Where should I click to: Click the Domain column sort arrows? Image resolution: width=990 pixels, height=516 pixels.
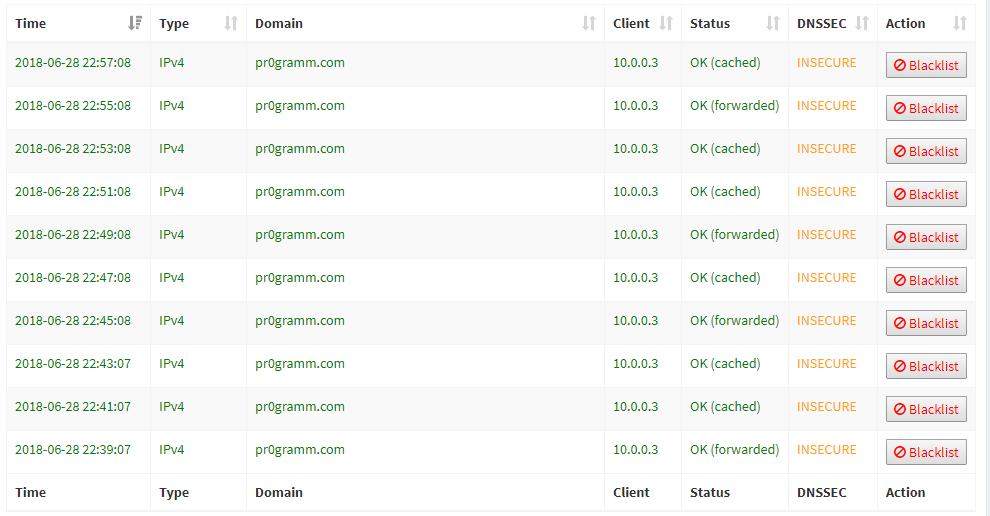[x=588, y=23]
